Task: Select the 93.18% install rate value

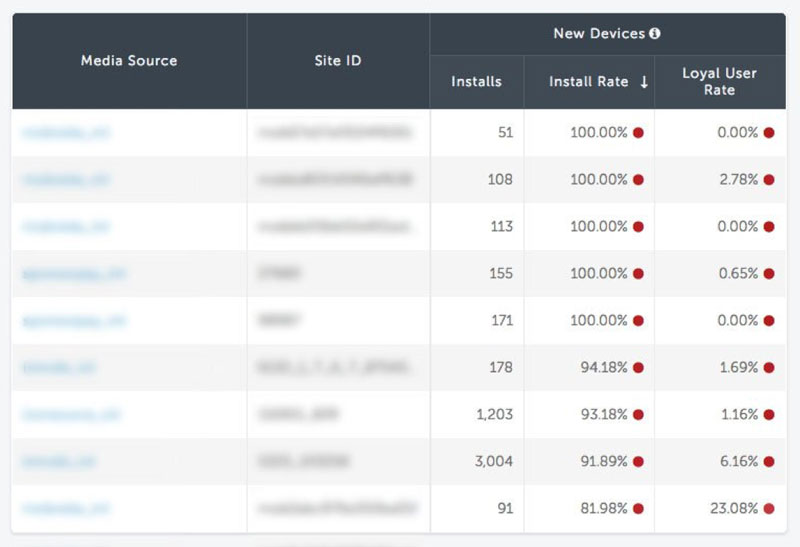Action: coord(604,414)
